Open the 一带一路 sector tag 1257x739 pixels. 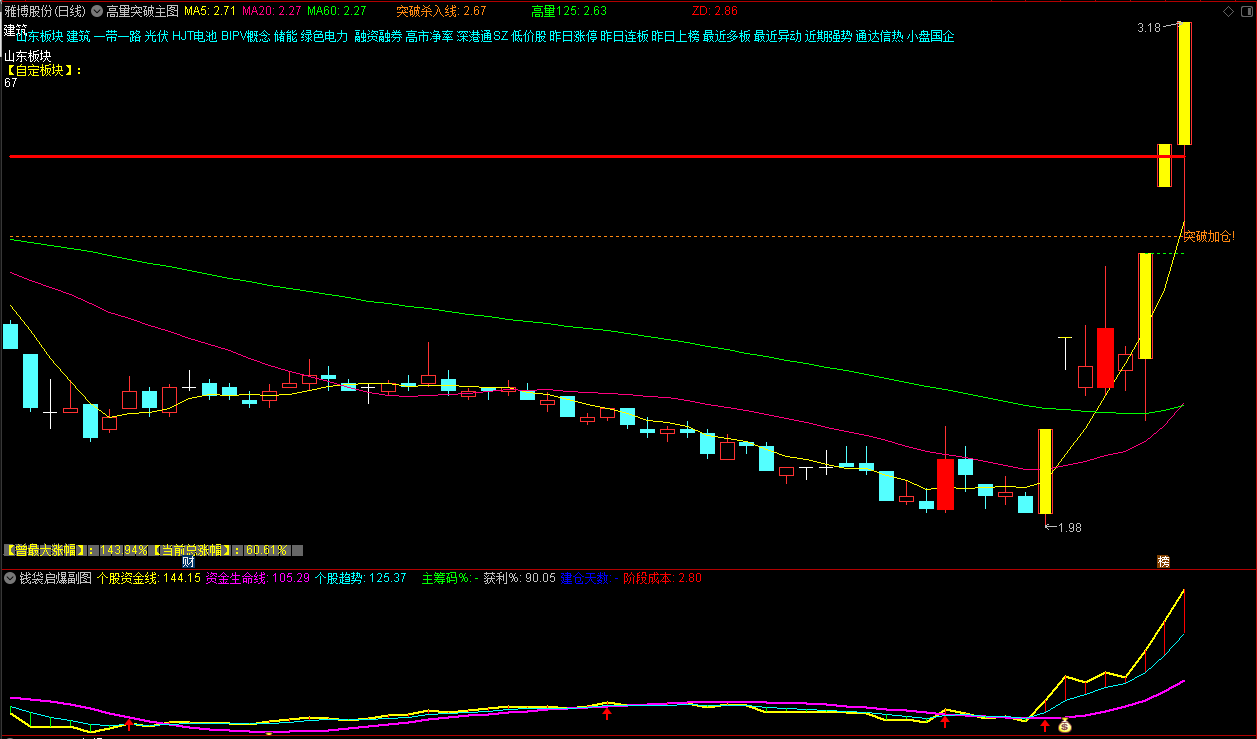click(117, 36)
